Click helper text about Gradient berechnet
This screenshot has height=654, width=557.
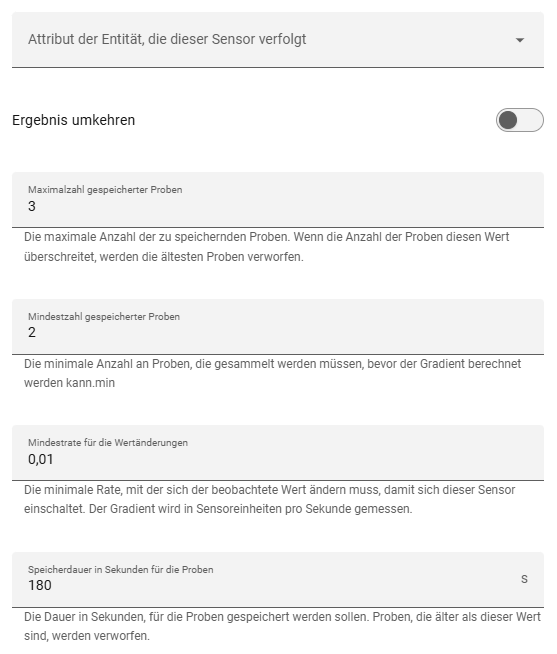click(272, 373)
